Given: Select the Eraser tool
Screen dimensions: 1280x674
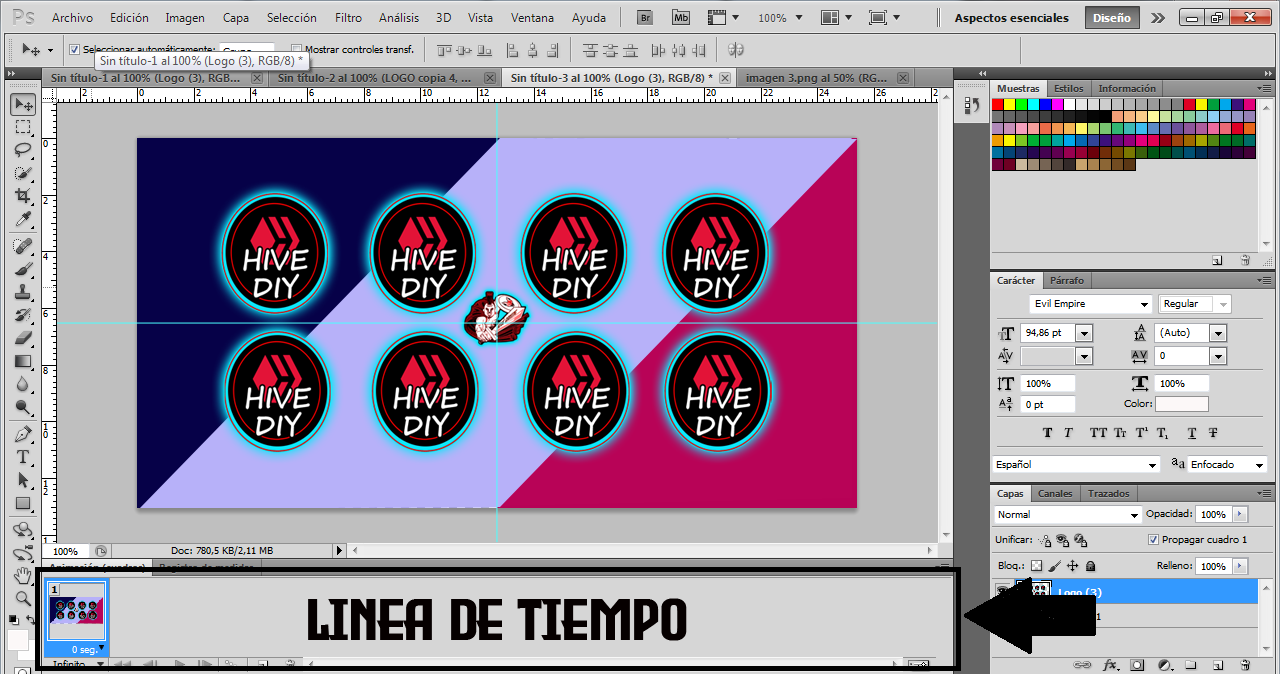Looking at the screenshot, I should 23,338.
